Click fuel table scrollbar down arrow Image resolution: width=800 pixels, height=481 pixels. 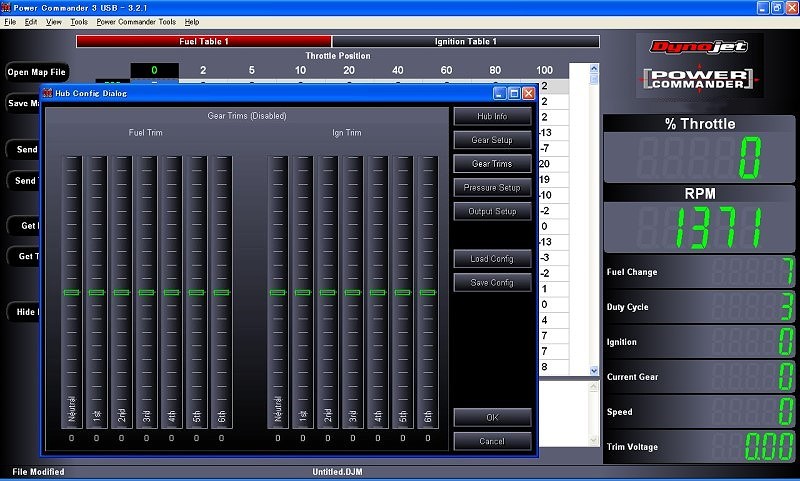[x=594, y=371]
